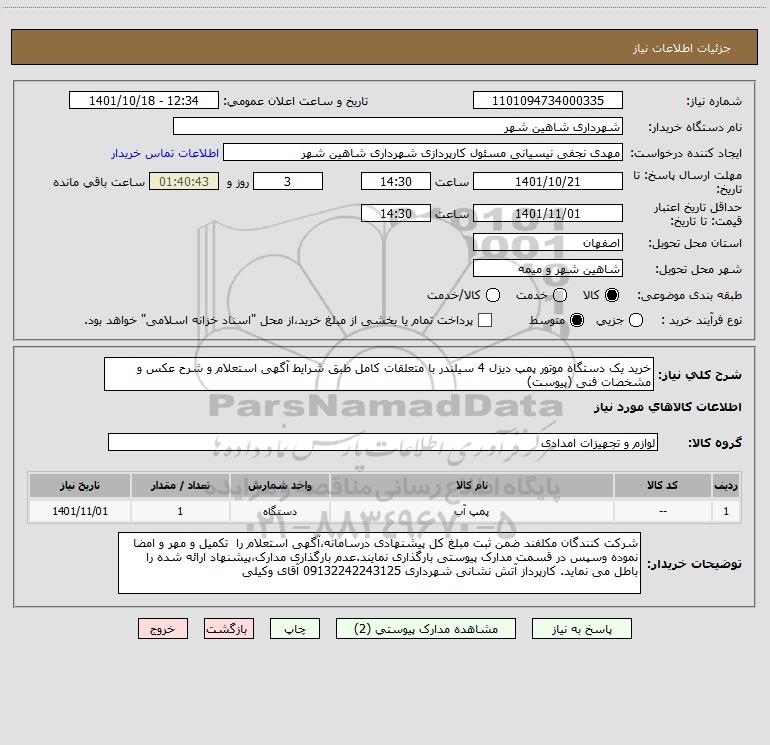Click the شماره نیاز field 1101094734000335
Screen dimensions: 770x745
[548, 100]
